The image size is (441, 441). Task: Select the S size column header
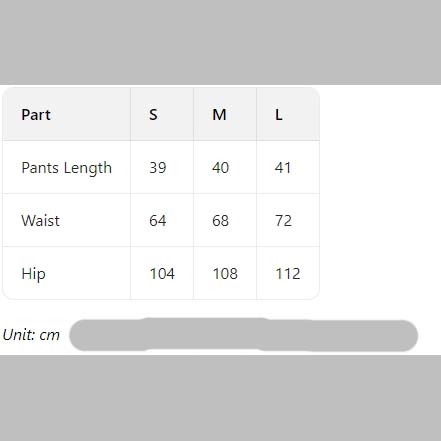tap(153, 115)
